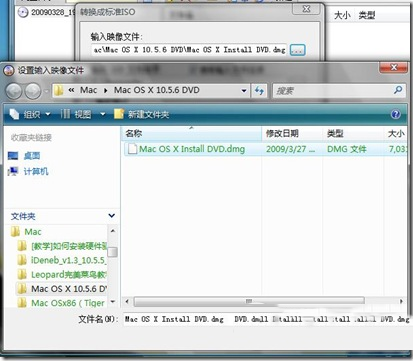Click the Organize (组织) button
413x361 pixels.
[x=30, y=114]
